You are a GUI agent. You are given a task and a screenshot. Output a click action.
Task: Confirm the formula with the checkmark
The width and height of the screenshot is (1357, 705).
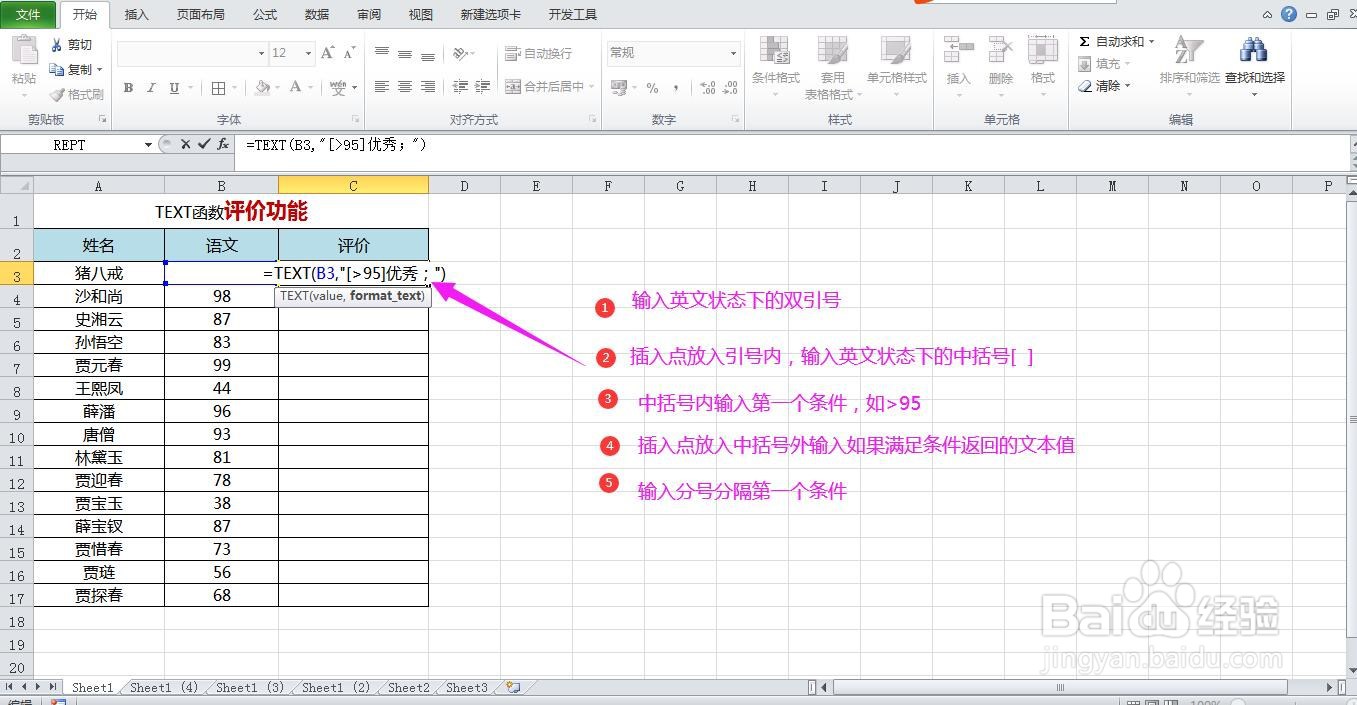point(204,144)
